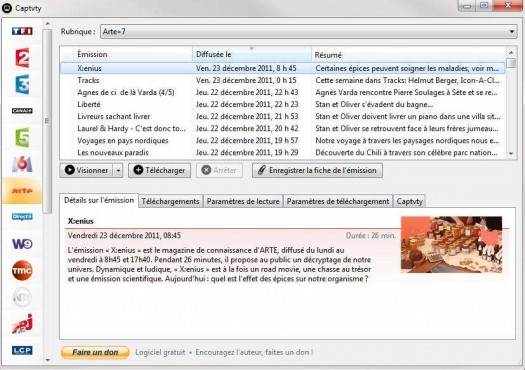
Task: Open the Rubrique Arte+7 dropdown
Action: tap(308, 31)
